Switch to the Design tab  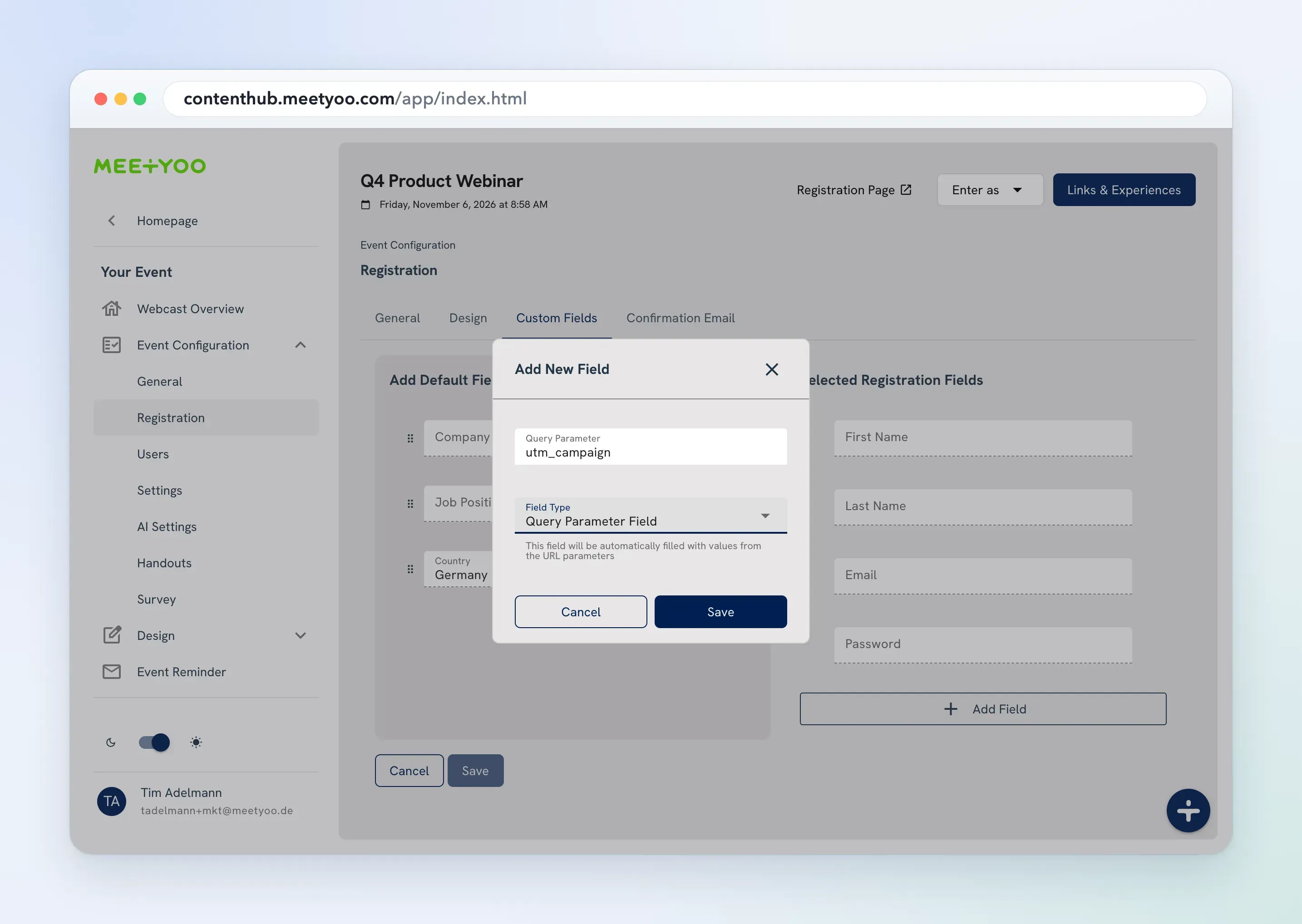pyautogui.click(x=468, y=318)
